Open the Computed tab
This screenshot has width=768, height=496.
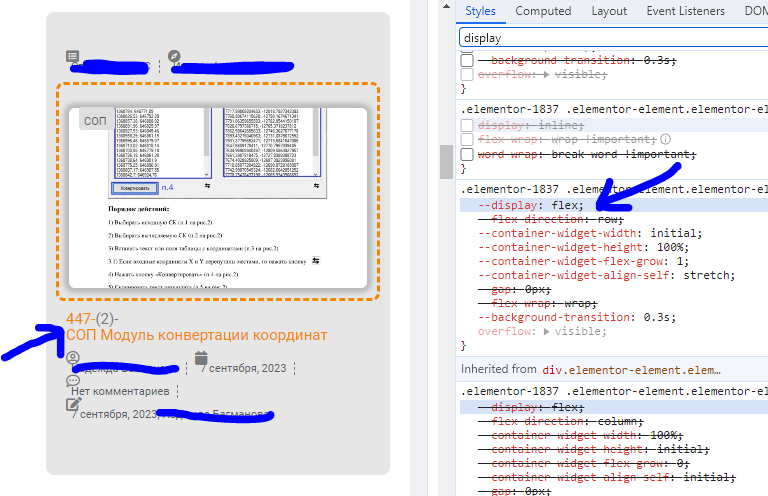(543, 11)
